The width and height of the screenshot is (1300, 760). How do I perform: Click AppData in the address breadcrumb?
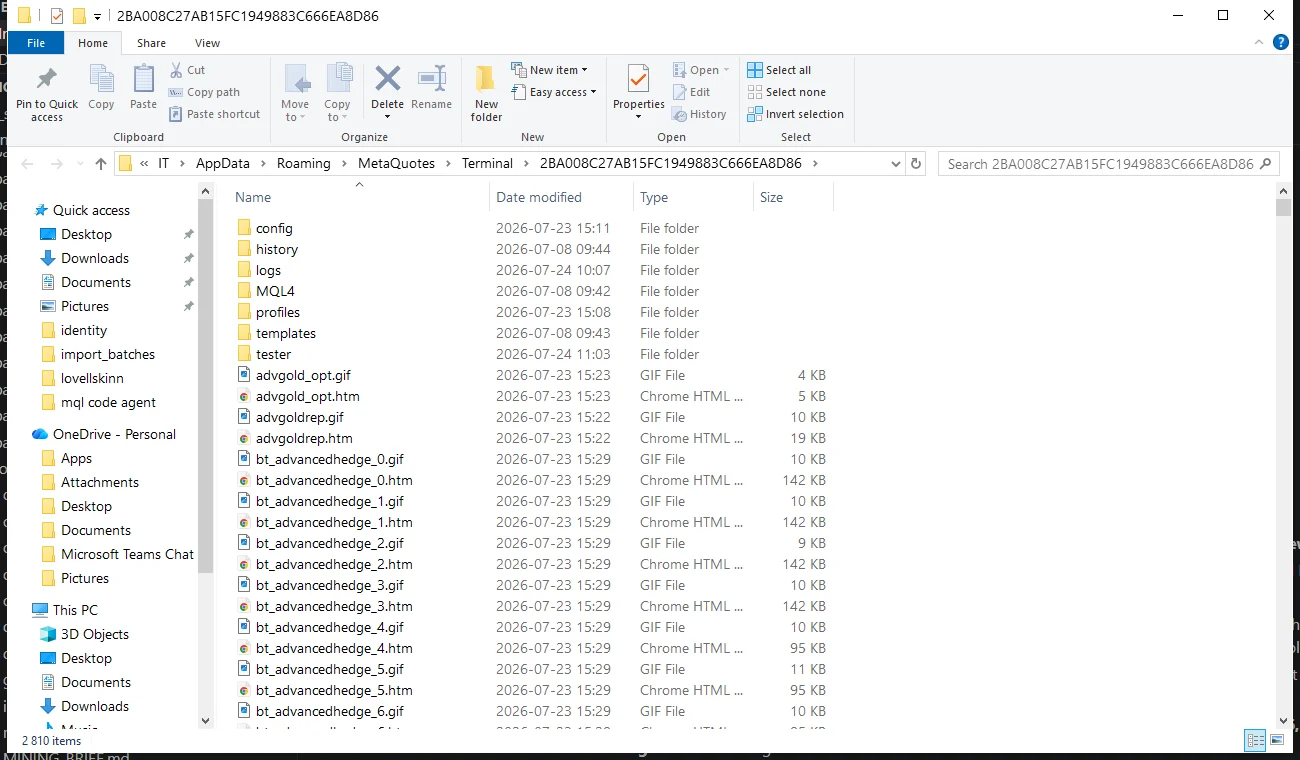[x=221, y=164]
